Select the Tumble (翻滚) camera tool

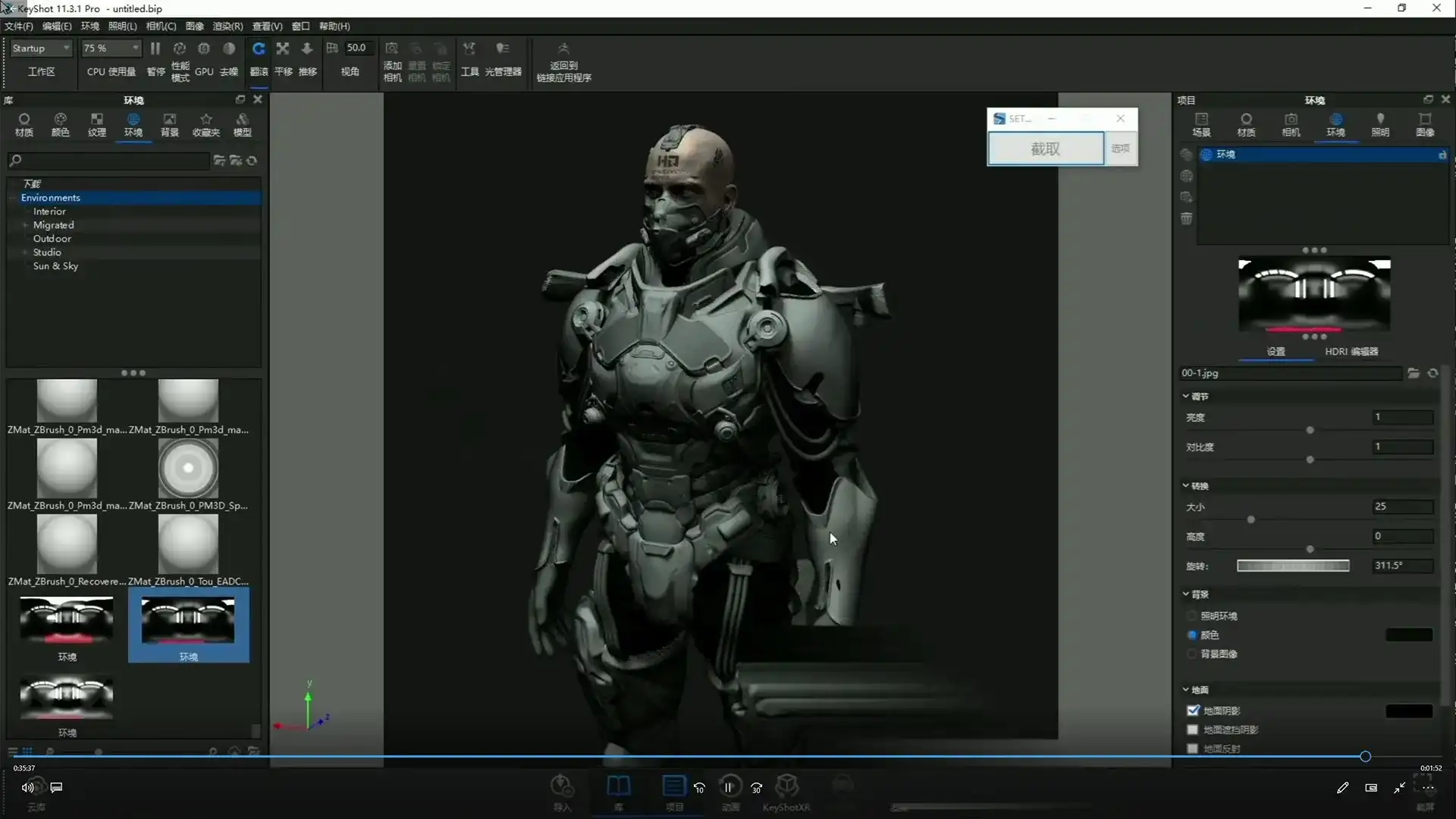pyautogui.click(x=259, y=49)
